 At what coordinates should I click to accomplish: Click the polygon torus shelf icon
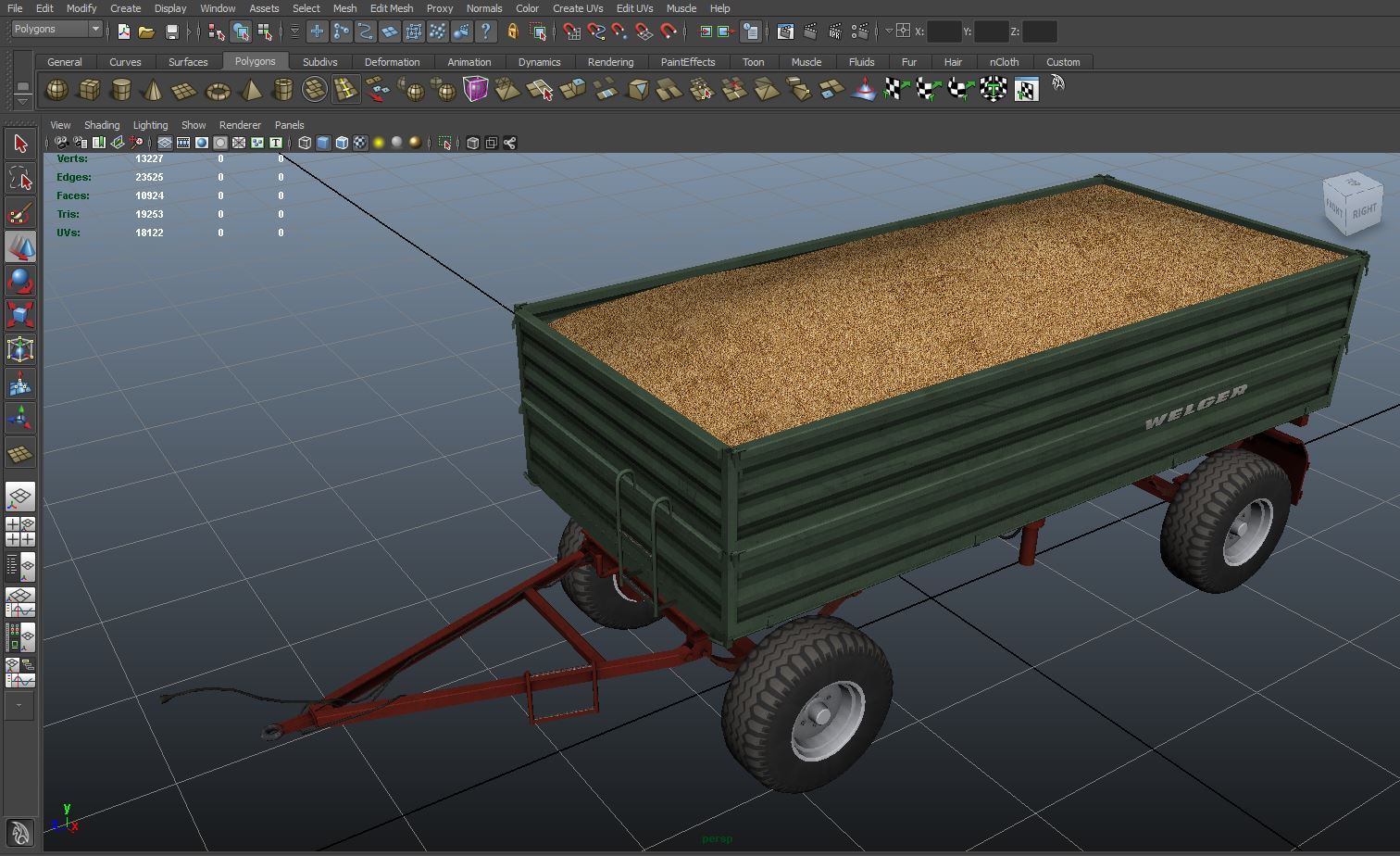point(218,91)
